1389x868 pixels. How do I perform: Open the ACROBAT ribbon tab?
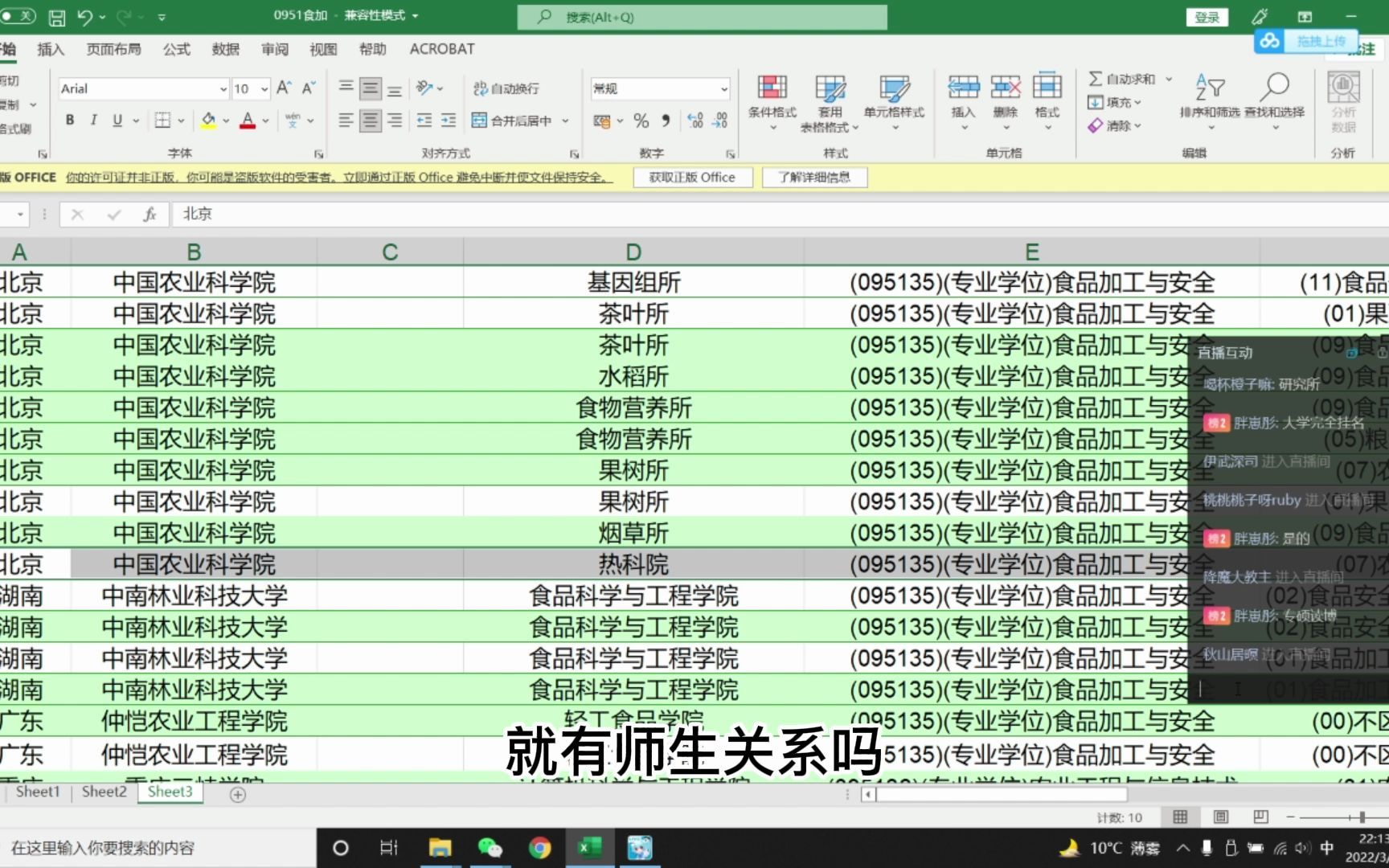(x=442, y=49)
